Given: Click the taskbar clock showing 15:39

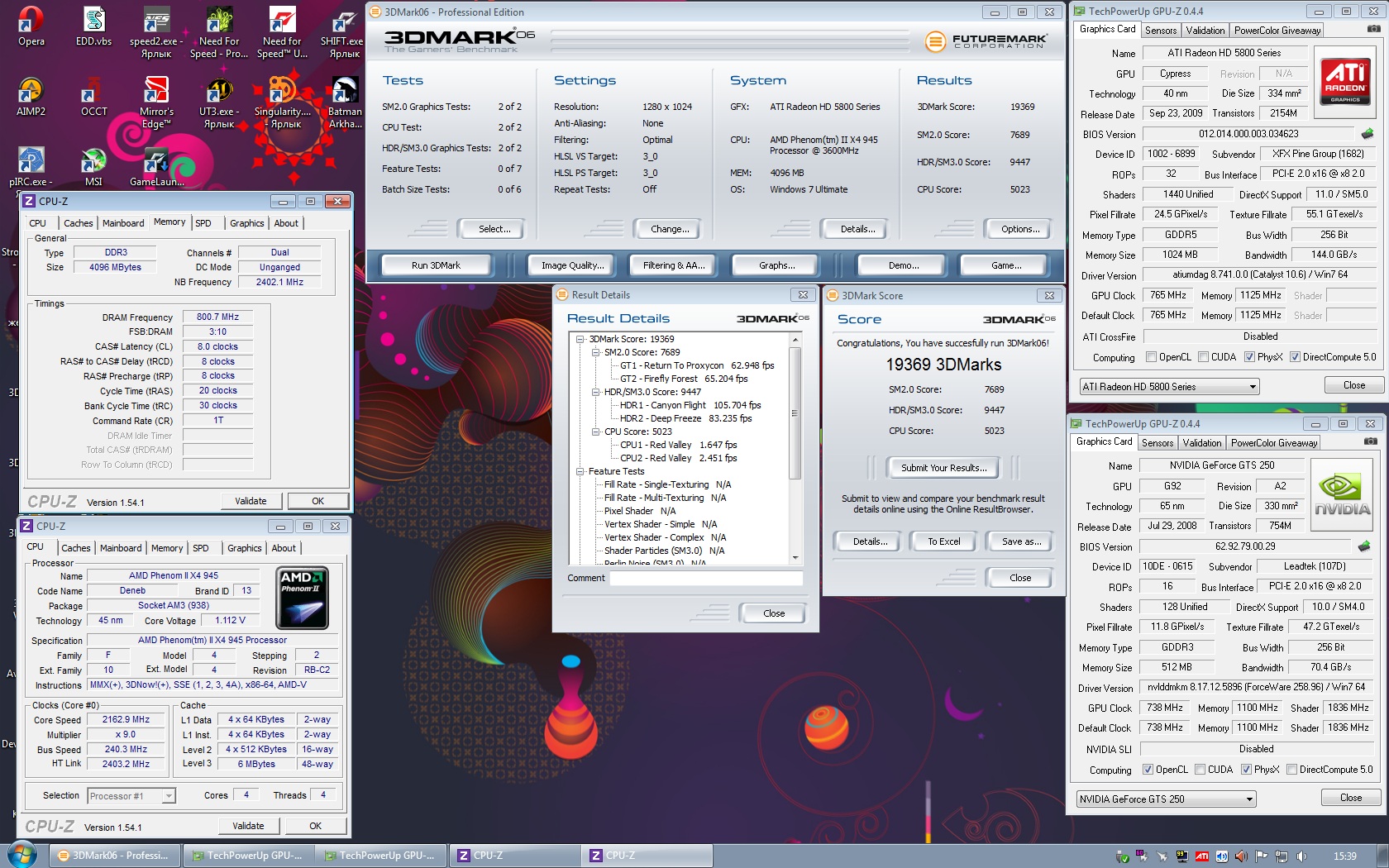Looking at the screenshot, I should [1344, 856].
